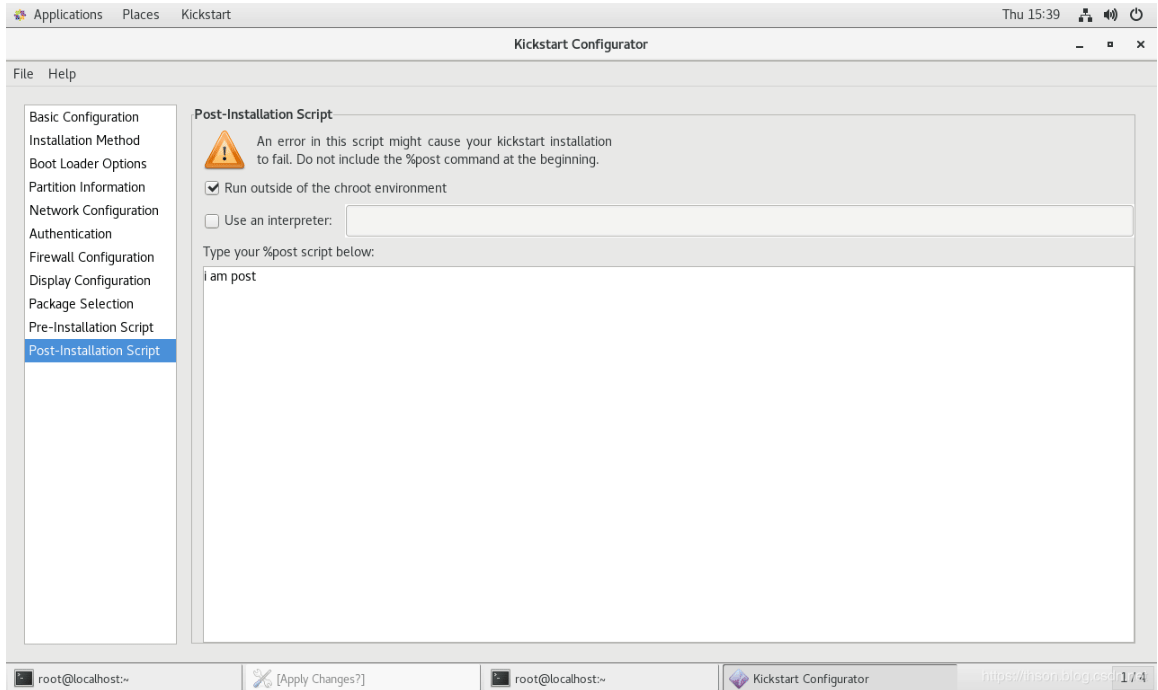Screen dimensions: 1158x690
Task: Select Installation Method section
Action: coord(100,140)
